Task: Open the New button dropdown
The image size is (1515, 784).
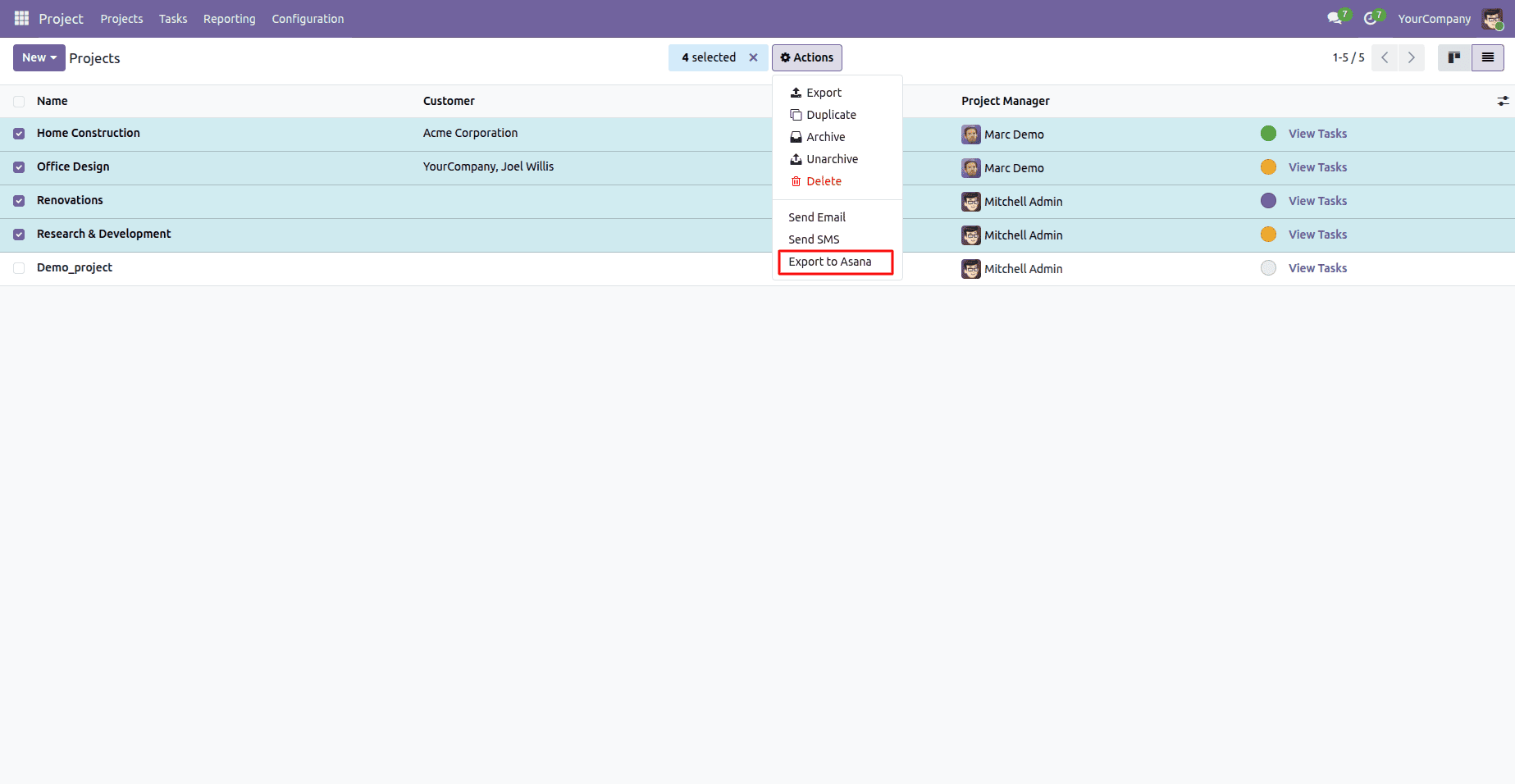Action: (39, 57)
